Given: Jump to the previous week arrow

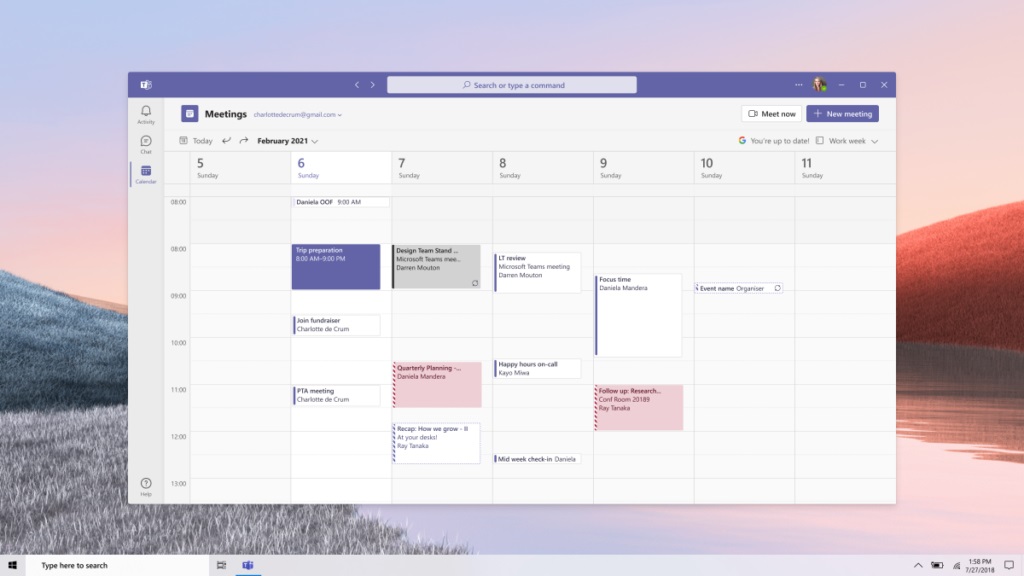Looking at the screenshot, I should 226,141.
